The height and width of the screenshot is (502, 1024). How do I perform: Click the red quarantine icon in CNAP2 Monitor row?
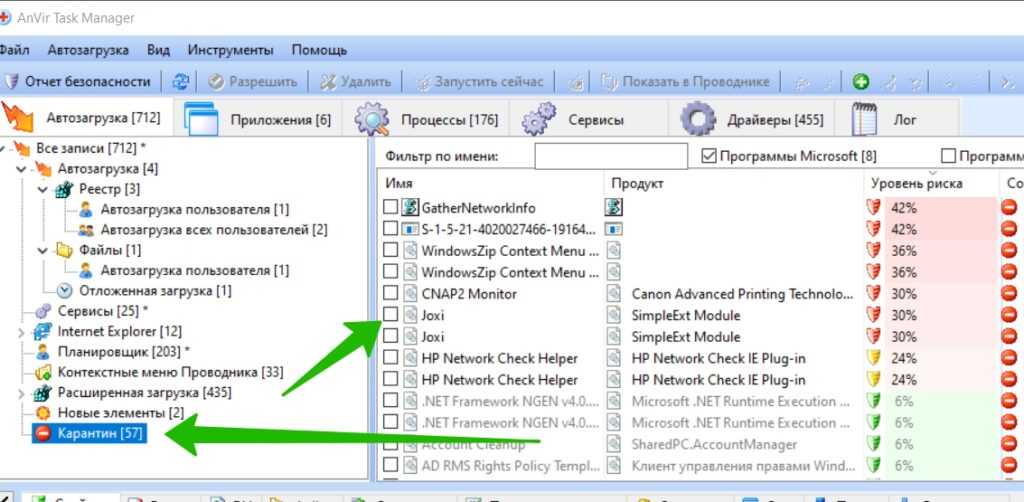(1009, 294)
